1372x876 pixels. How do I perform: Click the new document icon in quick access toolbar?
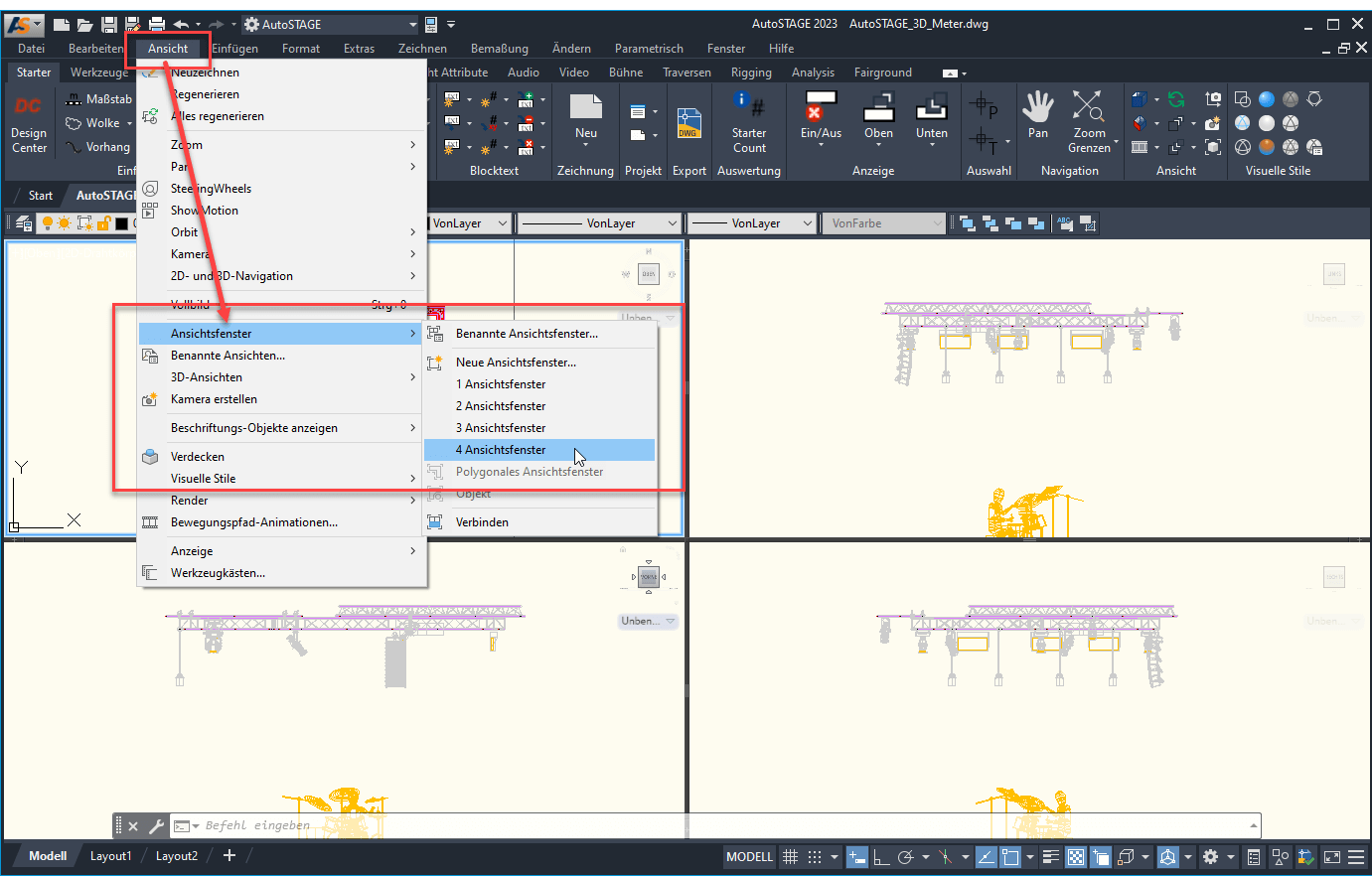click(62, 24)
